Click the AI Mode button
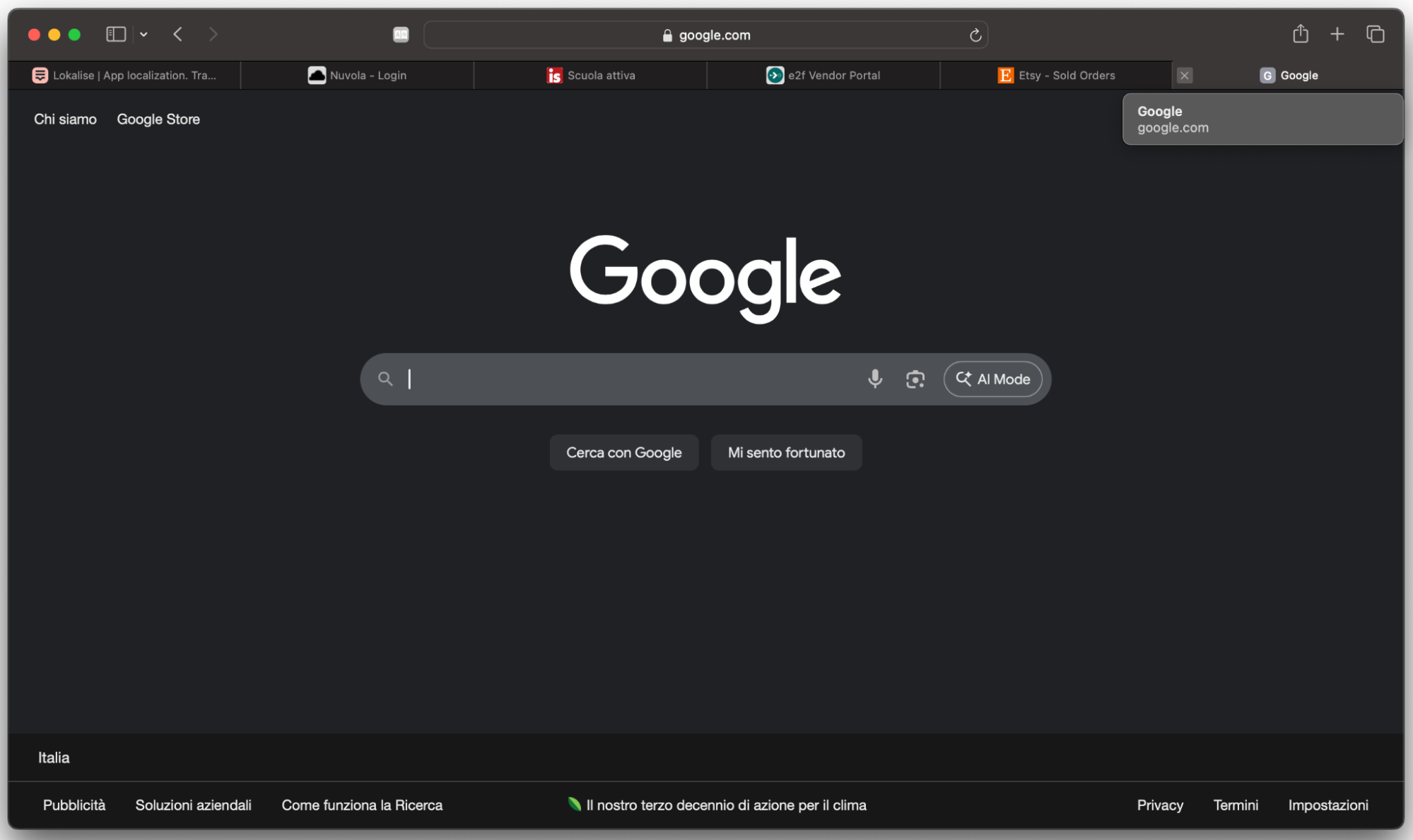Screen dimensions: 1413x840 coord(992,379)
